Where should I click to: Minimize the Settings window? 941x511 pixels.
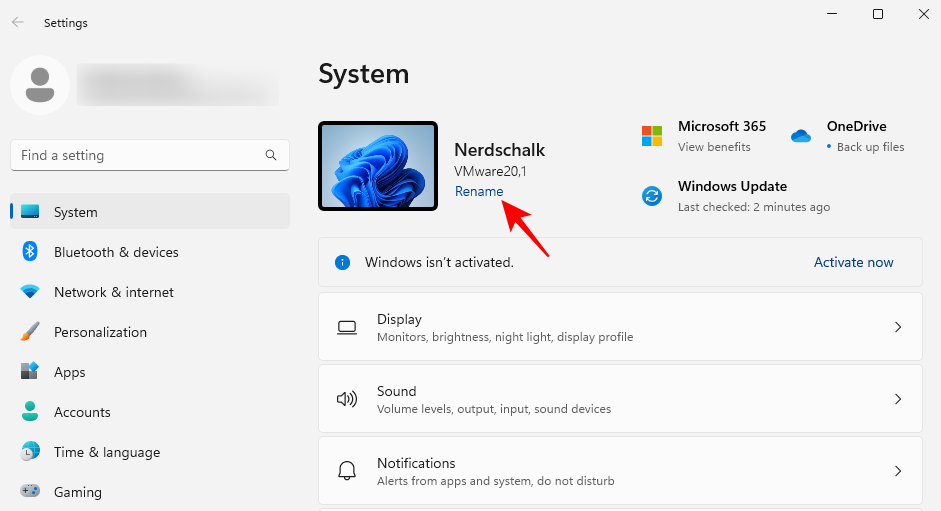[832, 14]
